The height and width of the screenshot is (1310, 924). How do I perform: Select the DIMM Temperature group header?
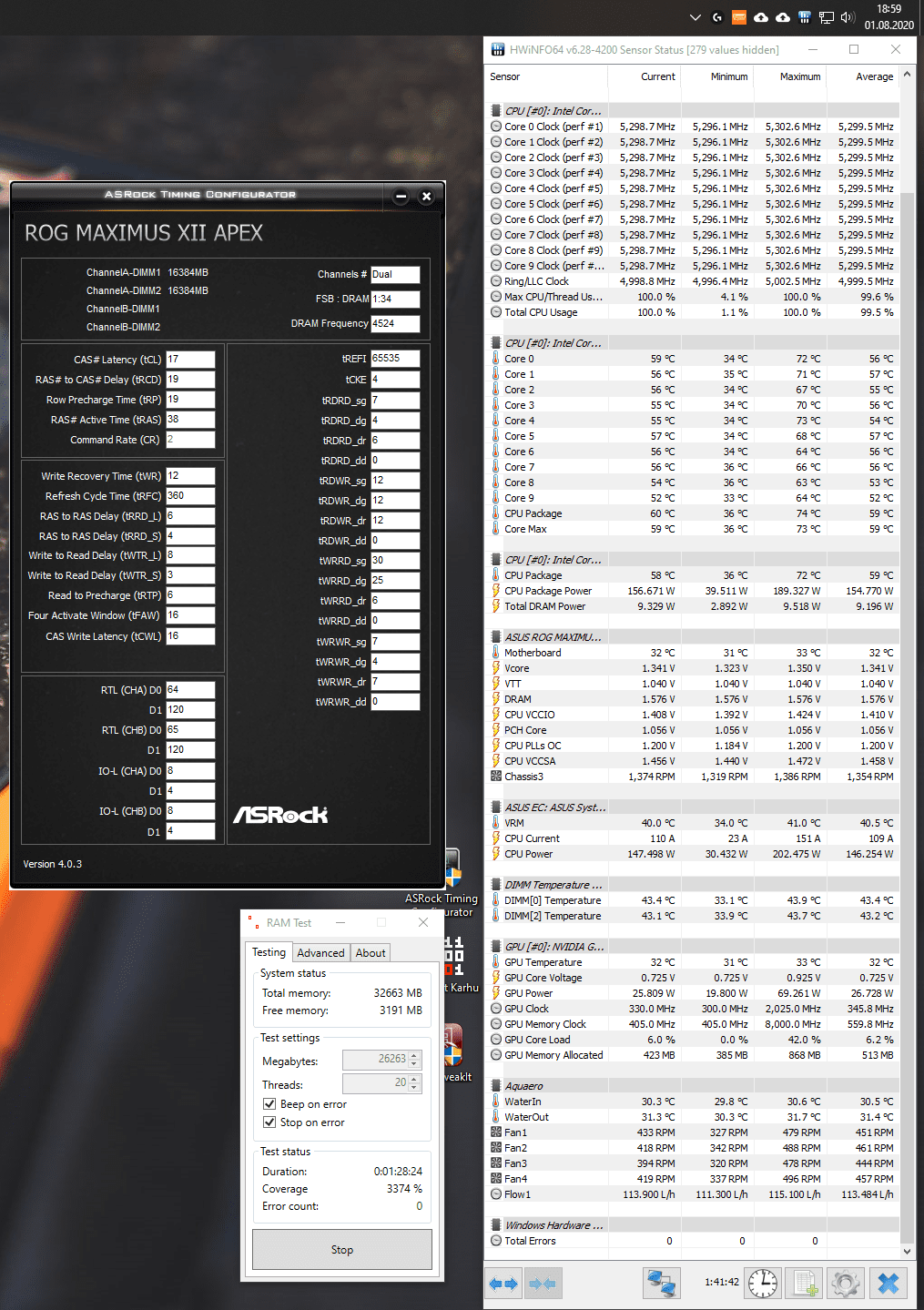tap(553, 885)
